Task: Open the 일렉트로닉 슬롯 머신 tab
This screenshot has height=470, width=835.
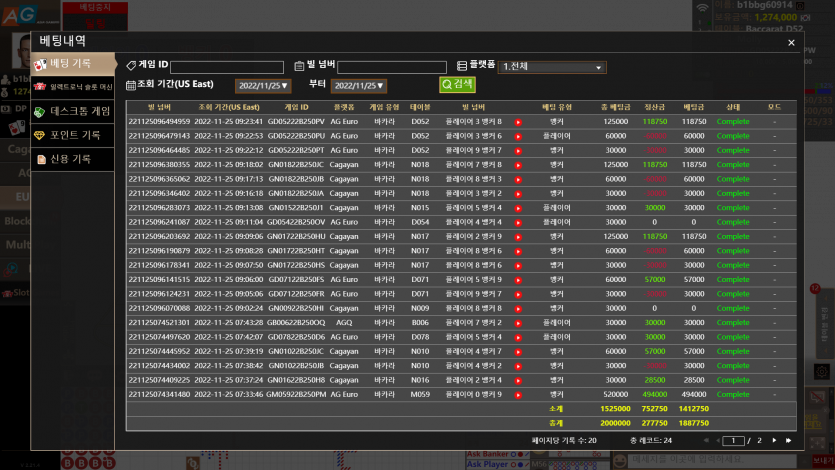Action: [73, 87]
